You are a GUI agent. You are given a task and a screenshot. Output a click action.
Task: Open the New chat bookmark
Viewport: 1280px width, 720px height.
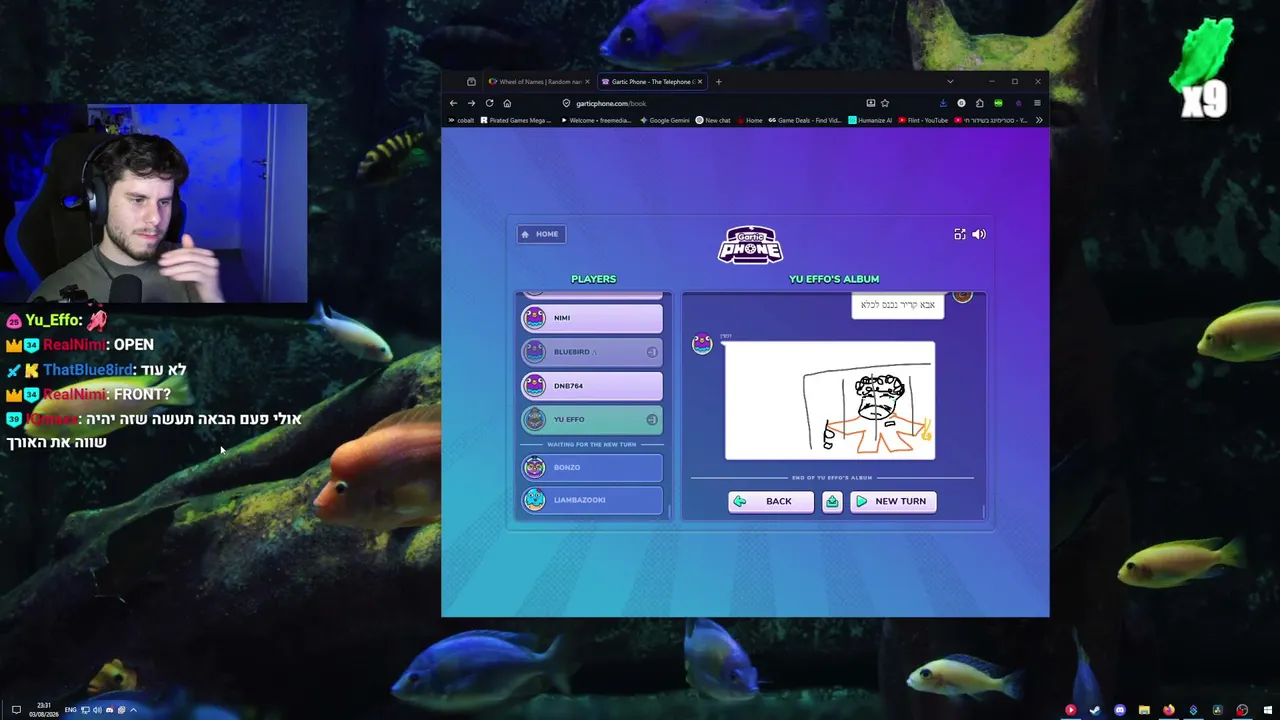(713, 120)
